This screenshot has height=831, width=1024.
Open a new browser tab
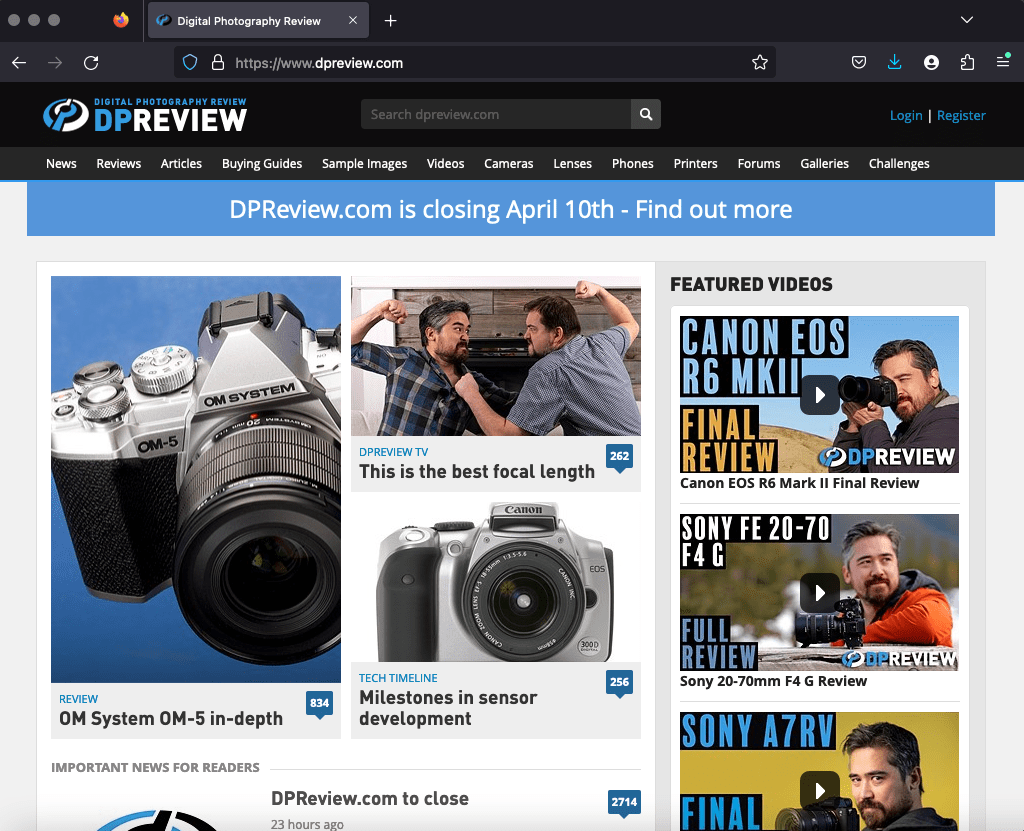point(391,20)
